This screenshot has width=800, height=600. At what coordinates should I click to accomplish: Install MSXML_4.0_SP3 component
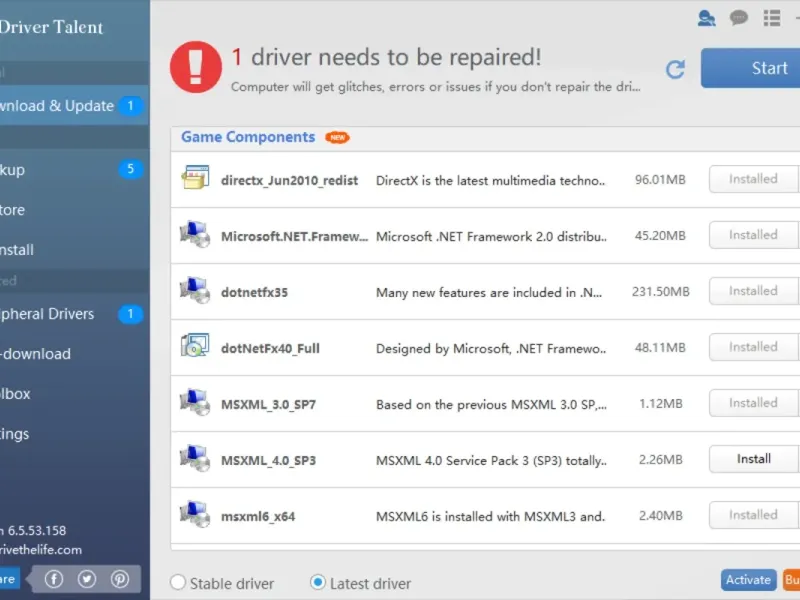point(754,459)
